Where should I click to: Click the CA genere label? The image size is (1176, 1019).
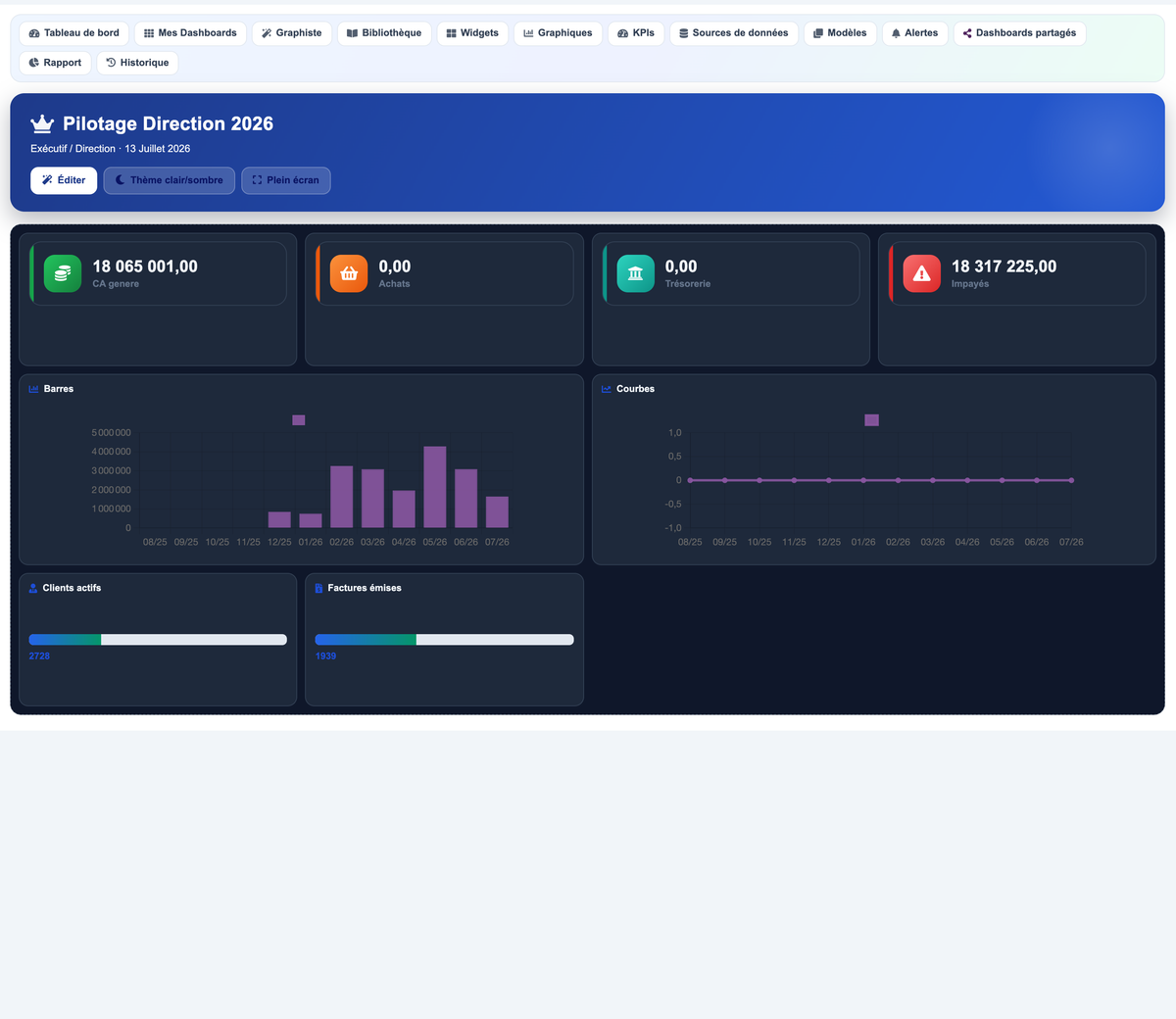[116, 284]
